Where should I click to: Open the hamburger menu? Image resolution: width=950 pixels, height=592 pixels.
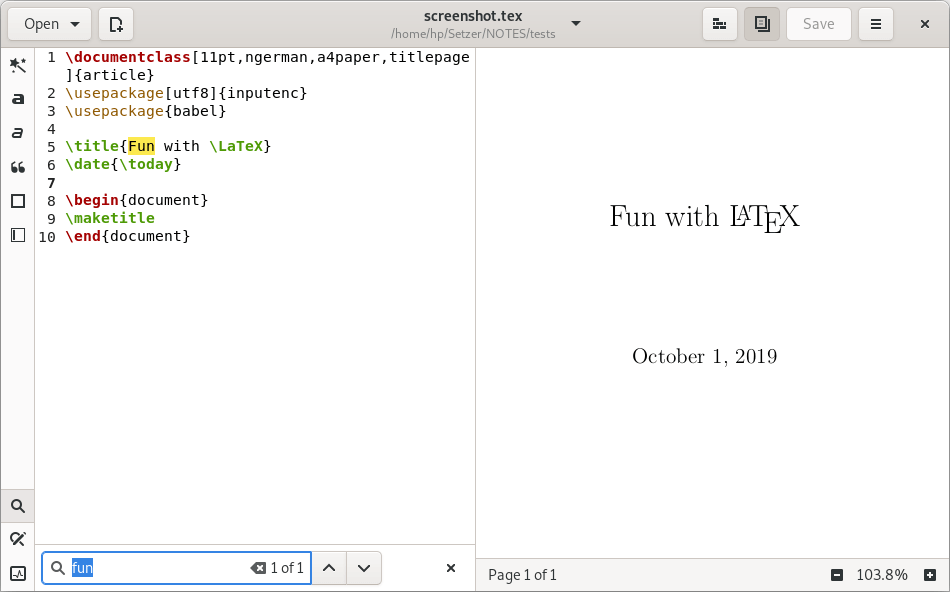pyautogui.click(x=875, y=24)
